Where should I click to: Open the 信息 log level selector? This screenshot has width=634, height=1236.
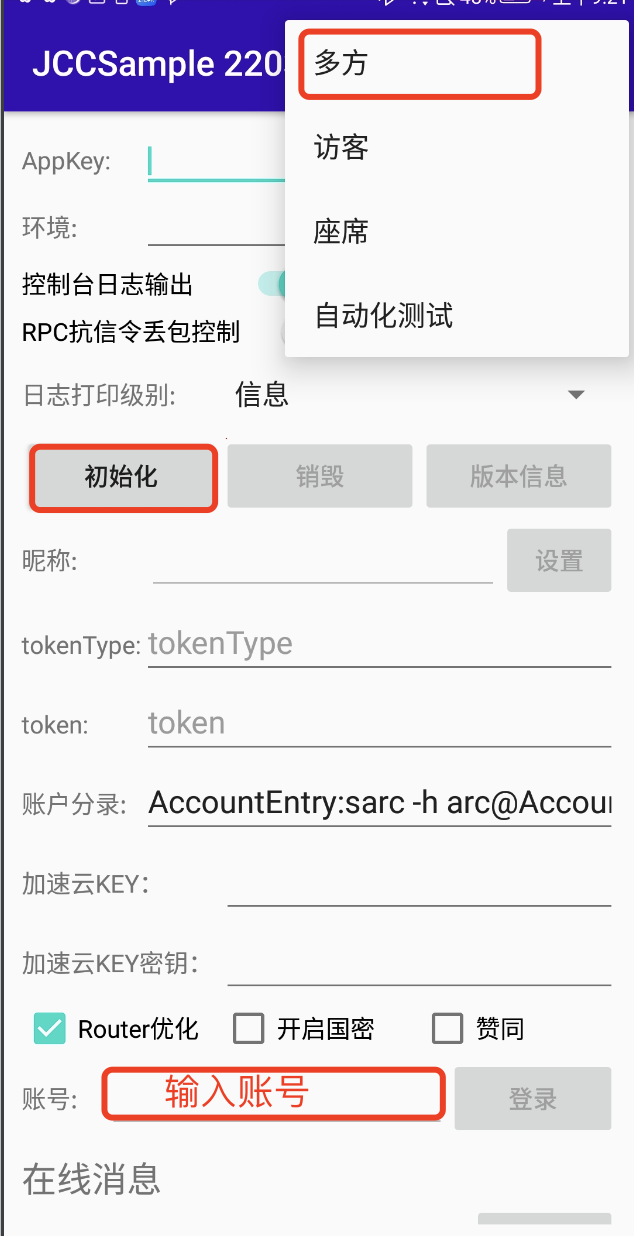(410, 395)
